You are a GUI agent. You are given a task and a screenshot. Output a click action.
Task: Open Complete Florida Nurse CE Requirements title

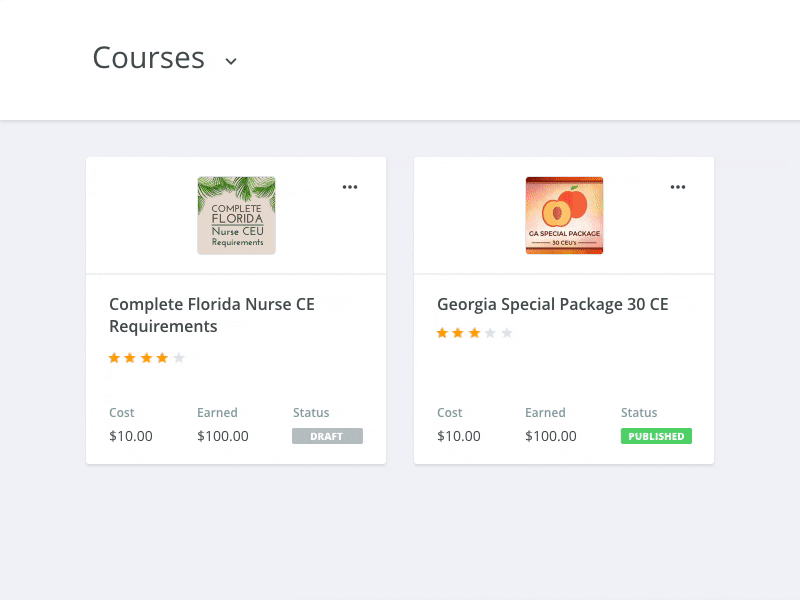212,315
